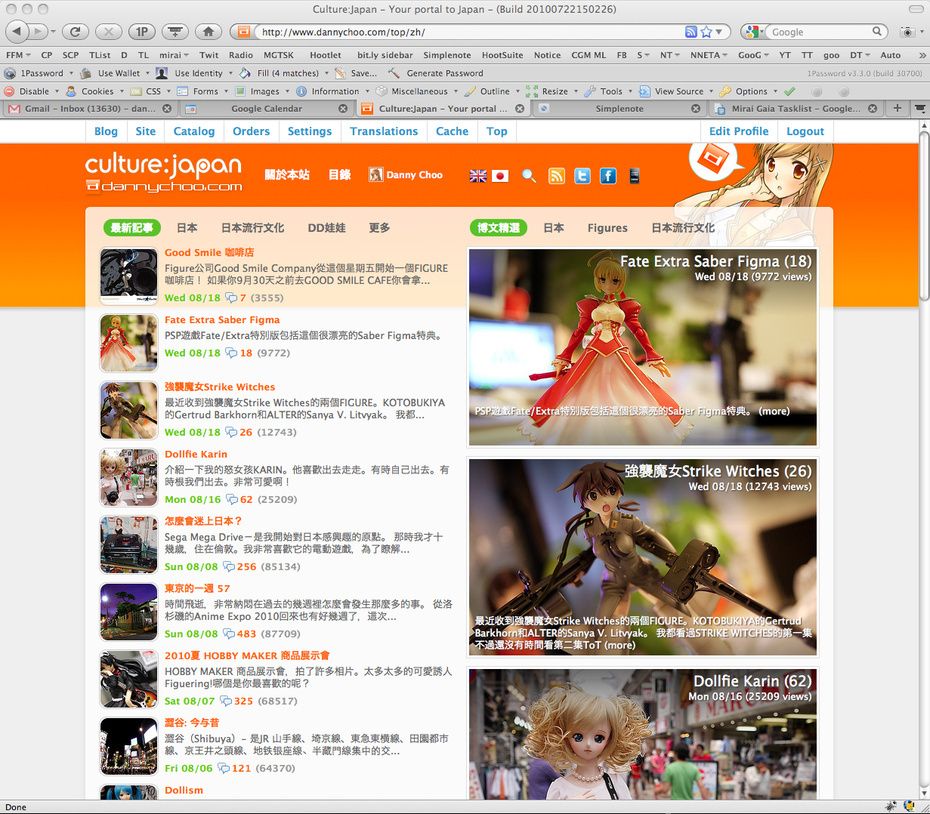
Task: Click the Home toolbar button
Action: [x=208, y=31]
